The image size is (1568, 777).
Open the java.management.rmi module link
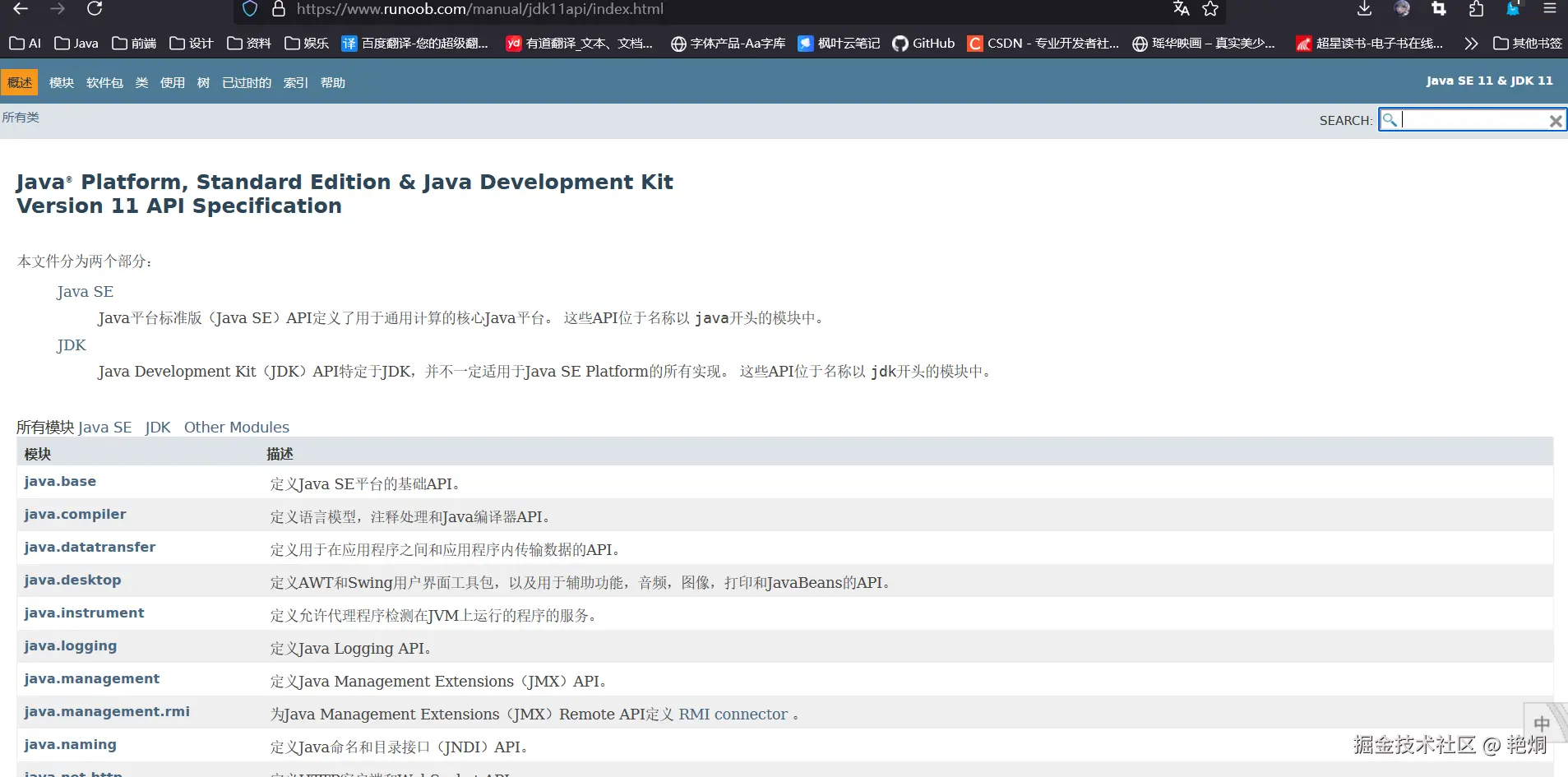pos(107,712)
